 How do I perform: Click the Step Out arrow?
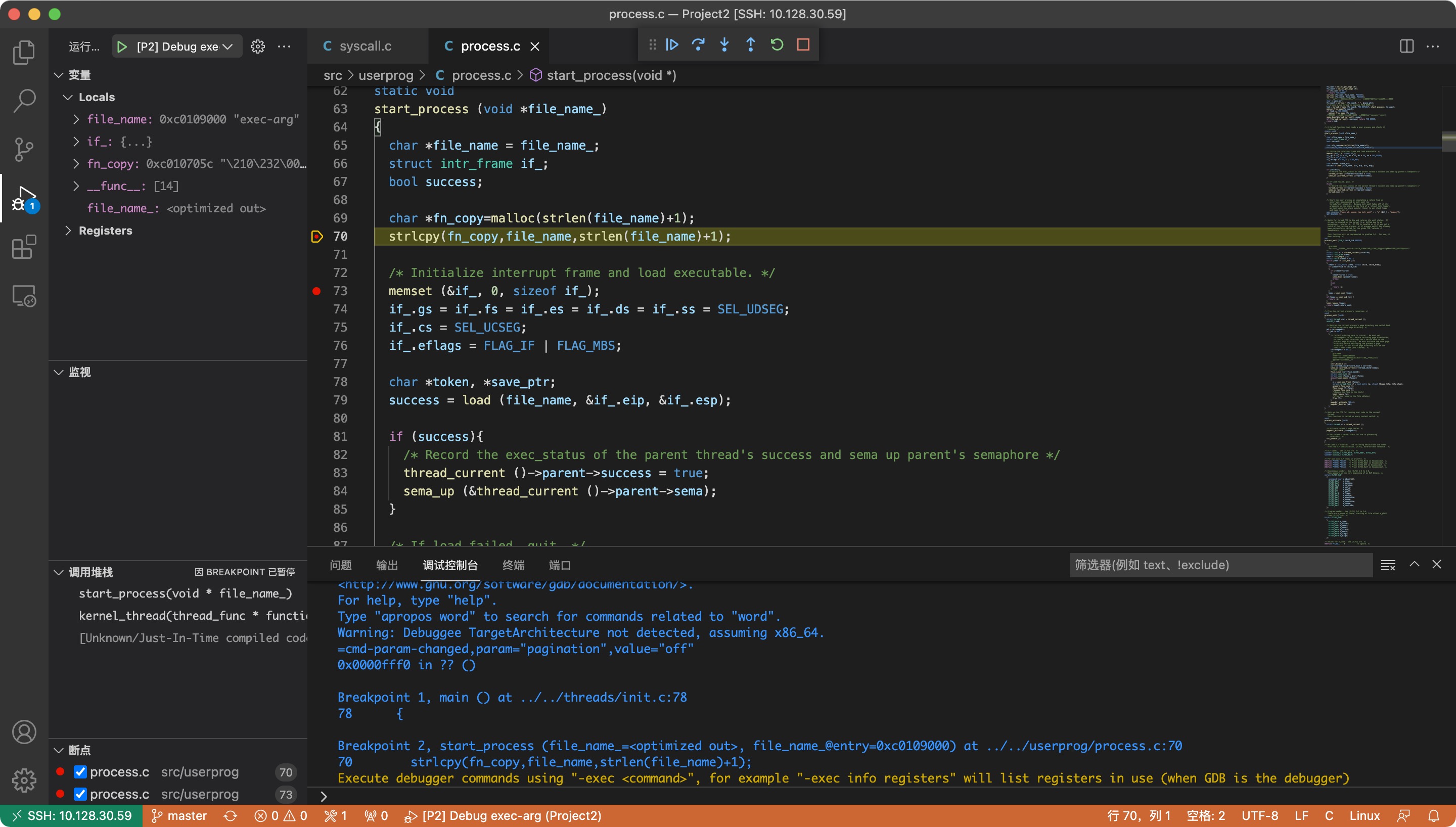(750, 45)
